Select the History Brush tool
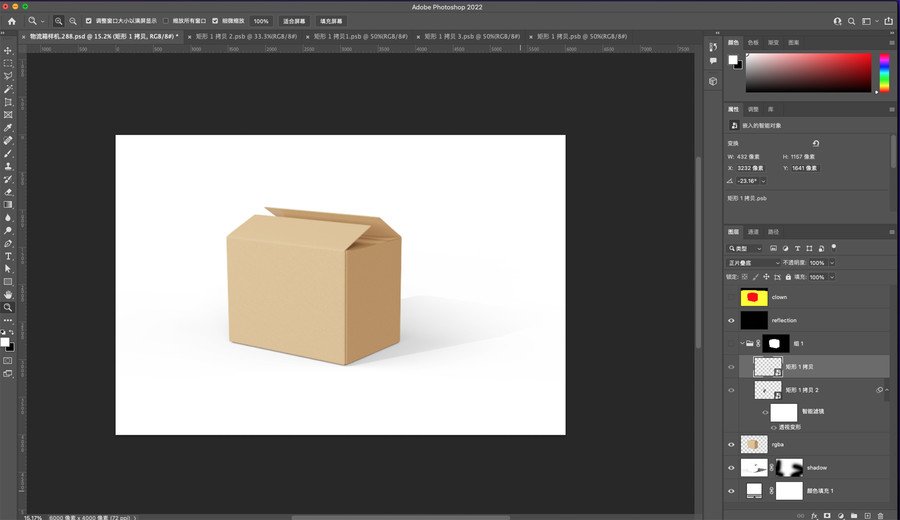The width and height of the screenshot is (900, 520). (x=8, y=179)
